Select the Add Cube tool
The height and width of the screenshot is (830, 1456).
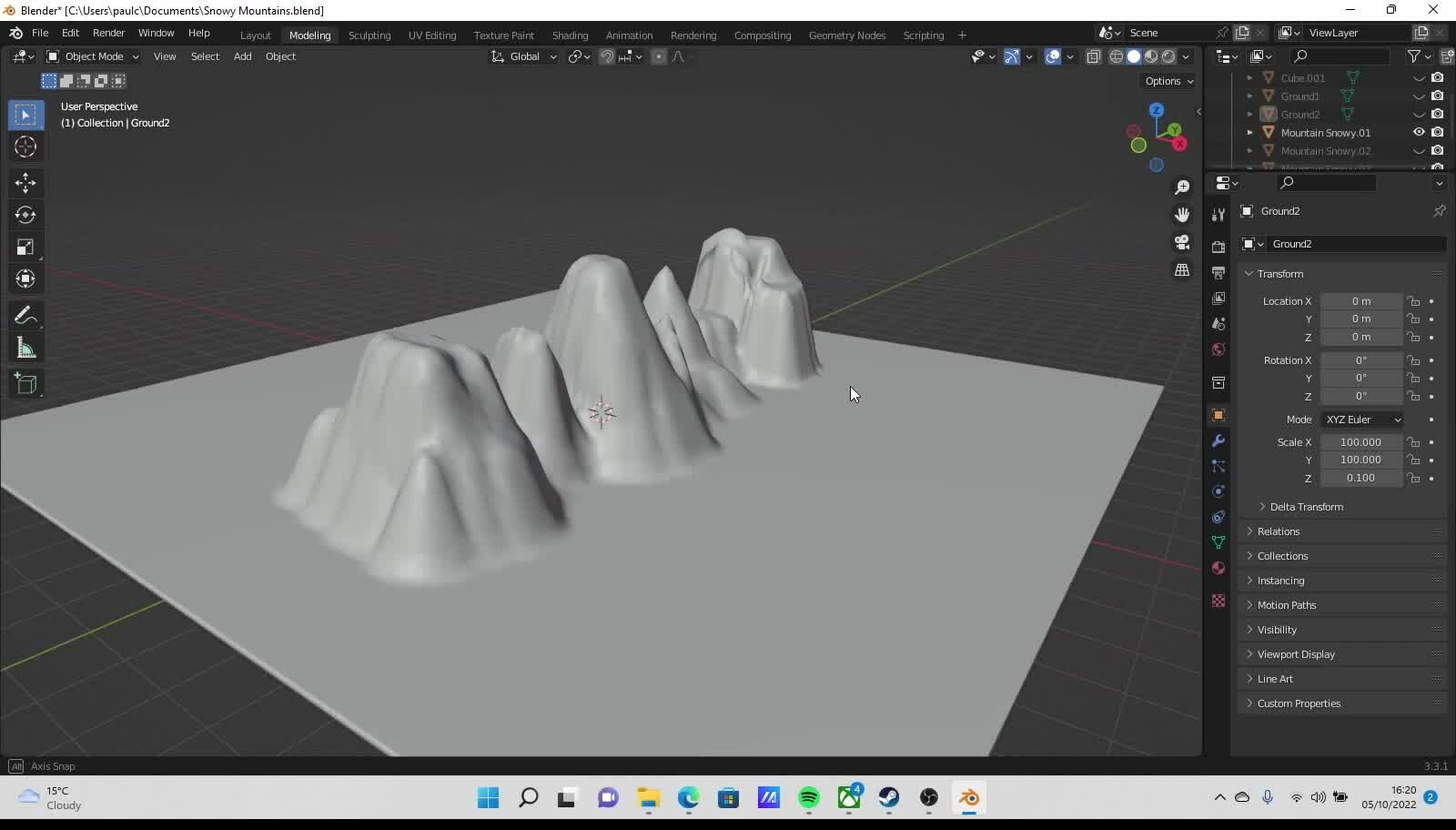pos(25,384)
